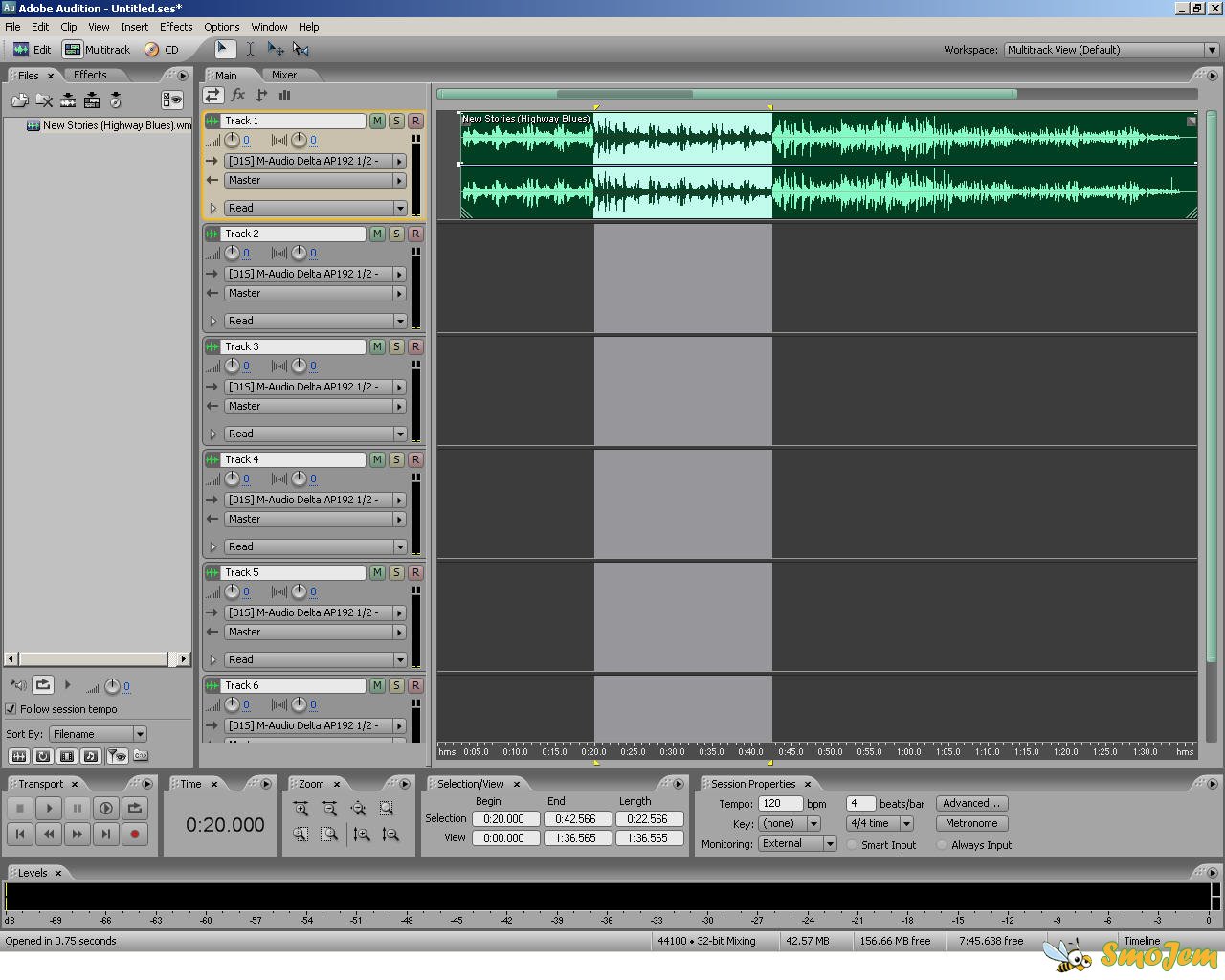This screenshot has width=1225, height=980.
Task: Click the Advanced... button
Action: (970, 803)
